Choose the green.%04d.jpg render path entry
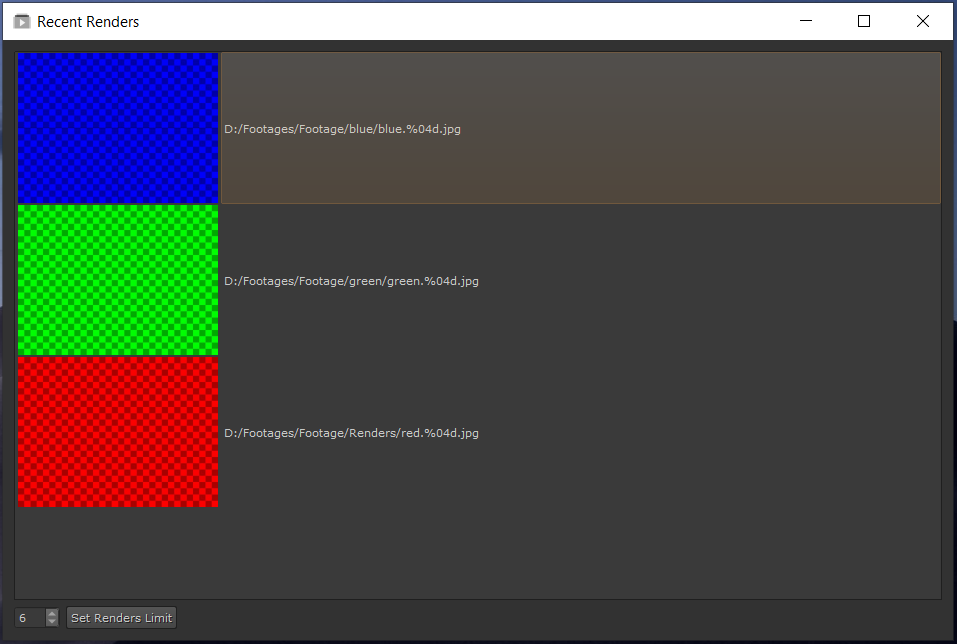Image resolution: width=957 pixels, height=644 pixels. pos(351,281)
